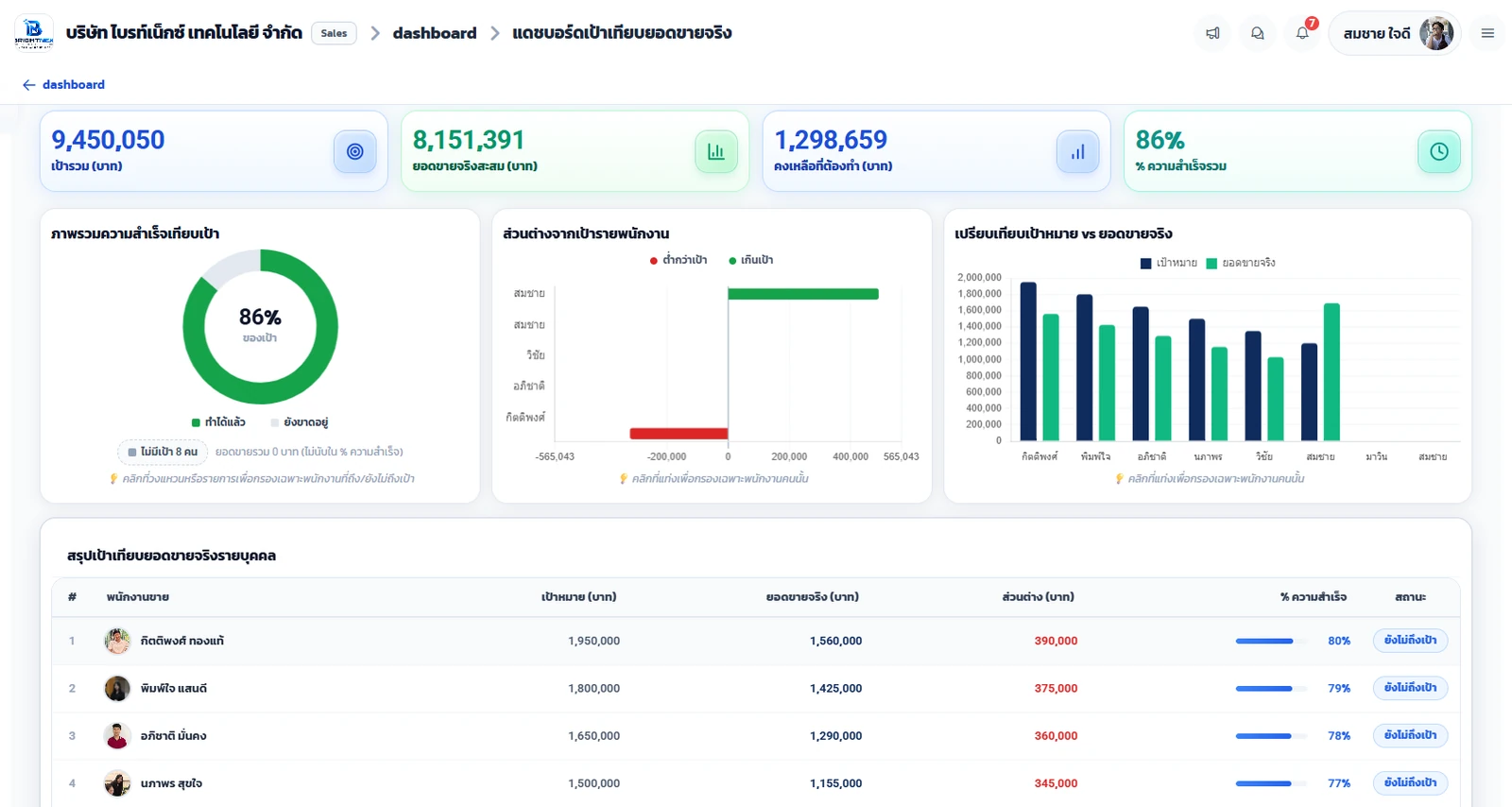Click the status badge in the 79% row
Viewport: 1512px width, 807px height.
point(1410,687)
